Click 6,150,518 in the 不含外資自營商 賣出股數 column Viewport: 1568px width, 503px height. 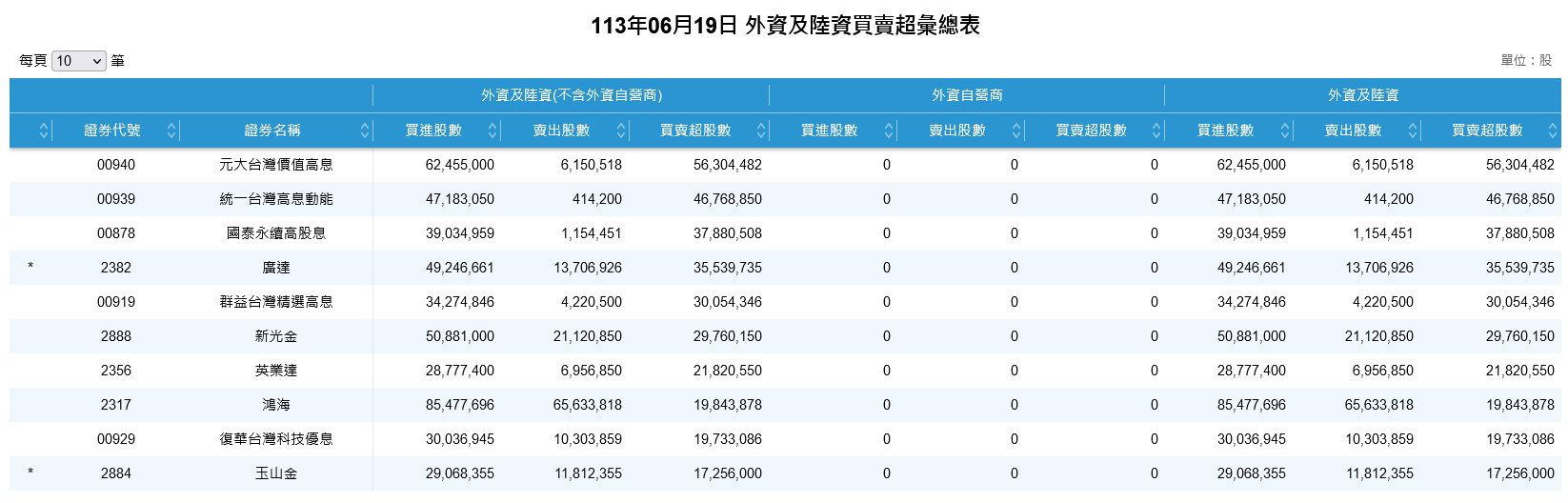click(592, 165)
